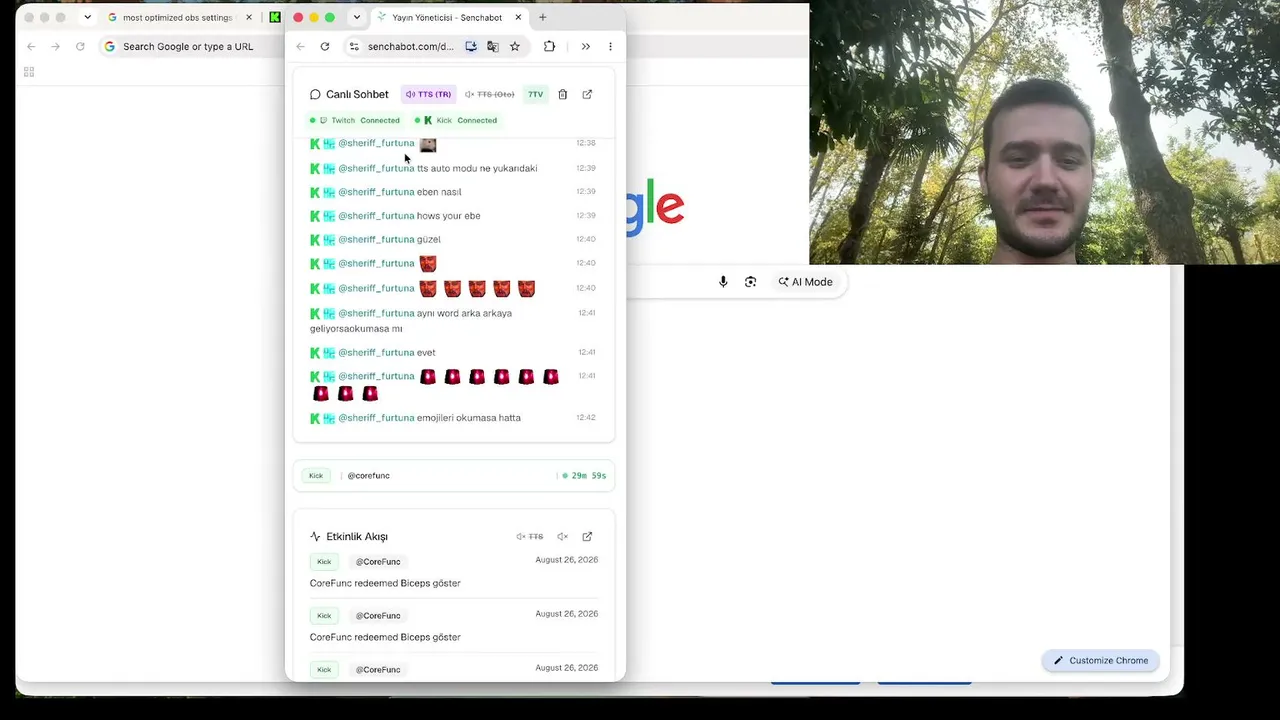
Task: Click the Etkinlik Akışı activity pulse icon
Action: click(x=315, y=537)
